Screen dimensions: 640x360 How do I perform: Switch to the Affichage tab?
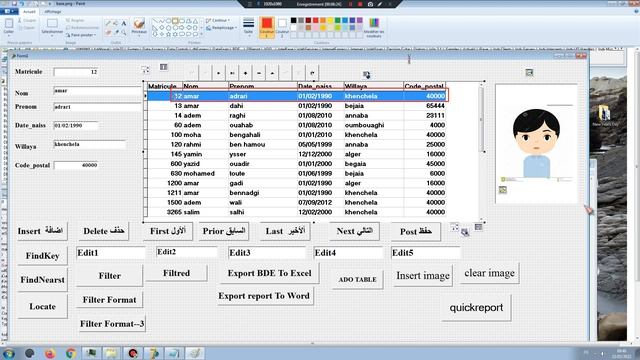[53, 12]
